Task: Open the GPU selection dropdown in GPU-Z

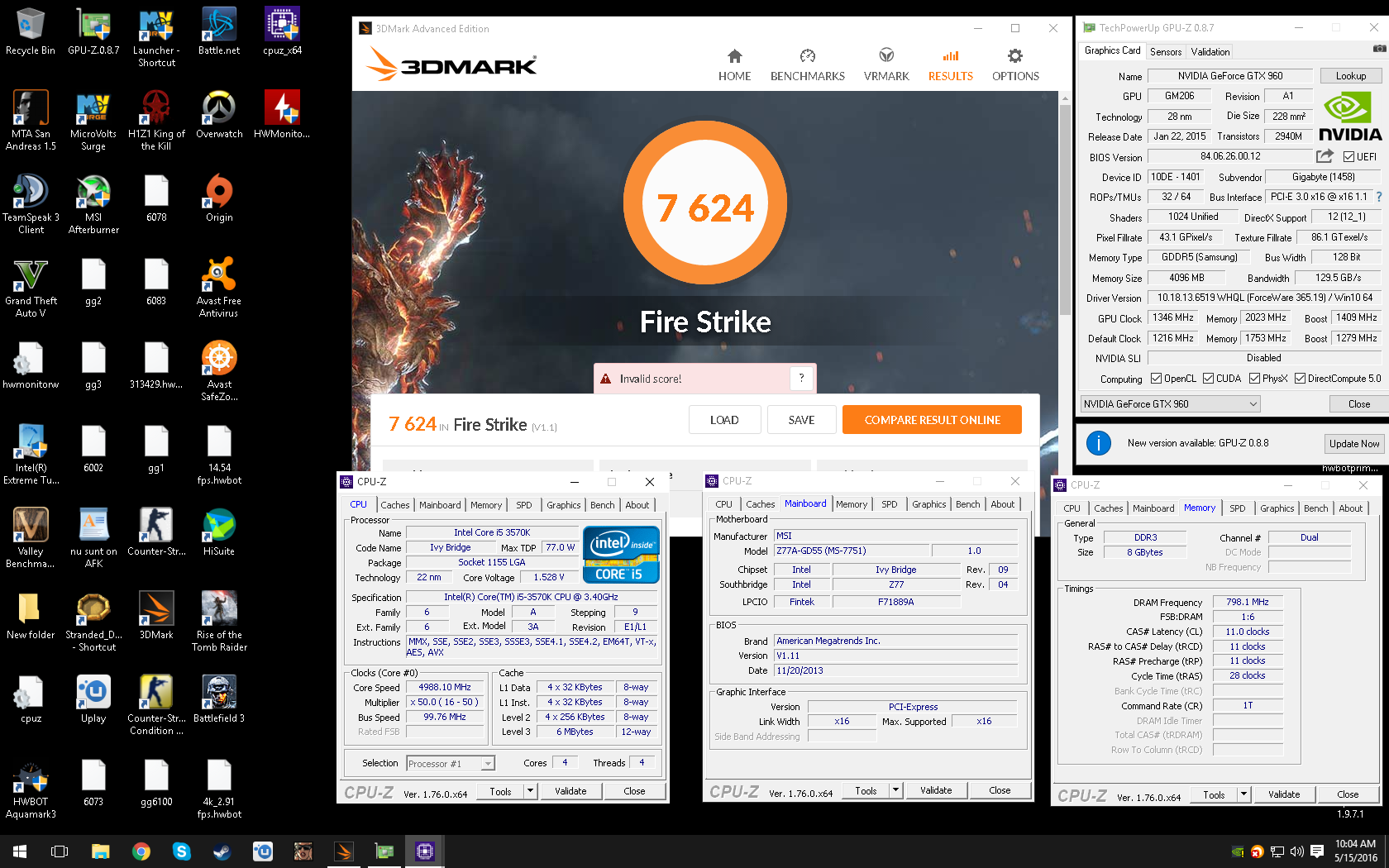Action: (x=1170, y=404)
